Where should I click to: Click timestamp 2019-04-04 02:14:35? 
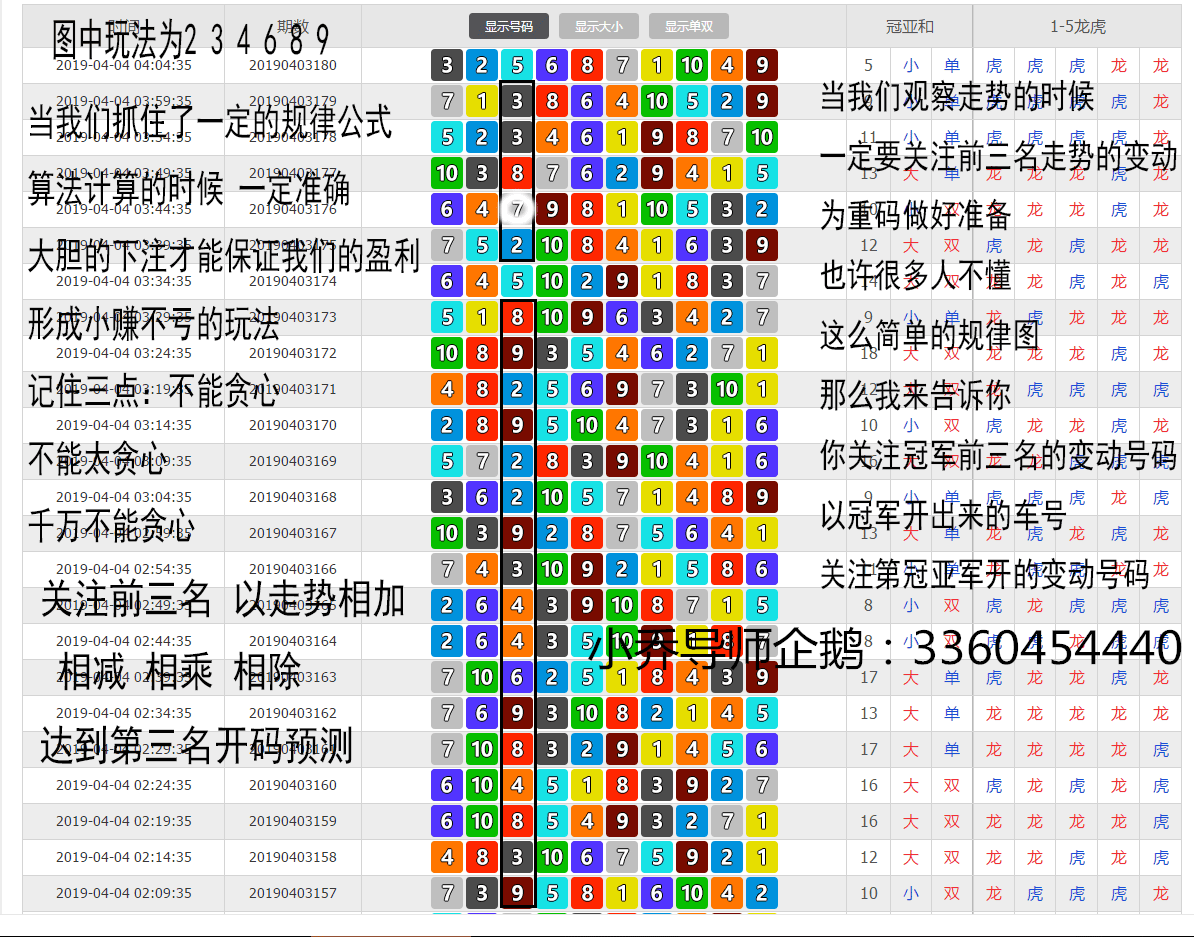(x=123, y=857)
